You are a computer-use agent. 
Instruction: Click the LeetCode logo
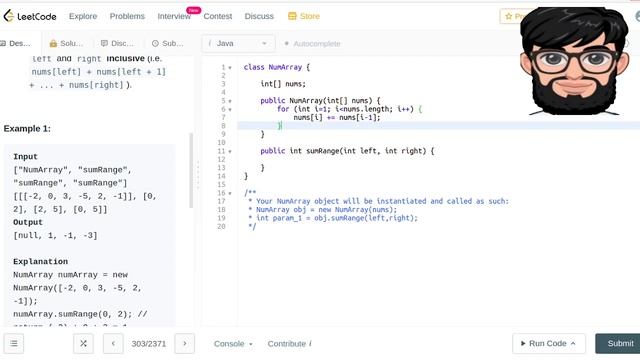pyautogui.click(x=30, y=16)
